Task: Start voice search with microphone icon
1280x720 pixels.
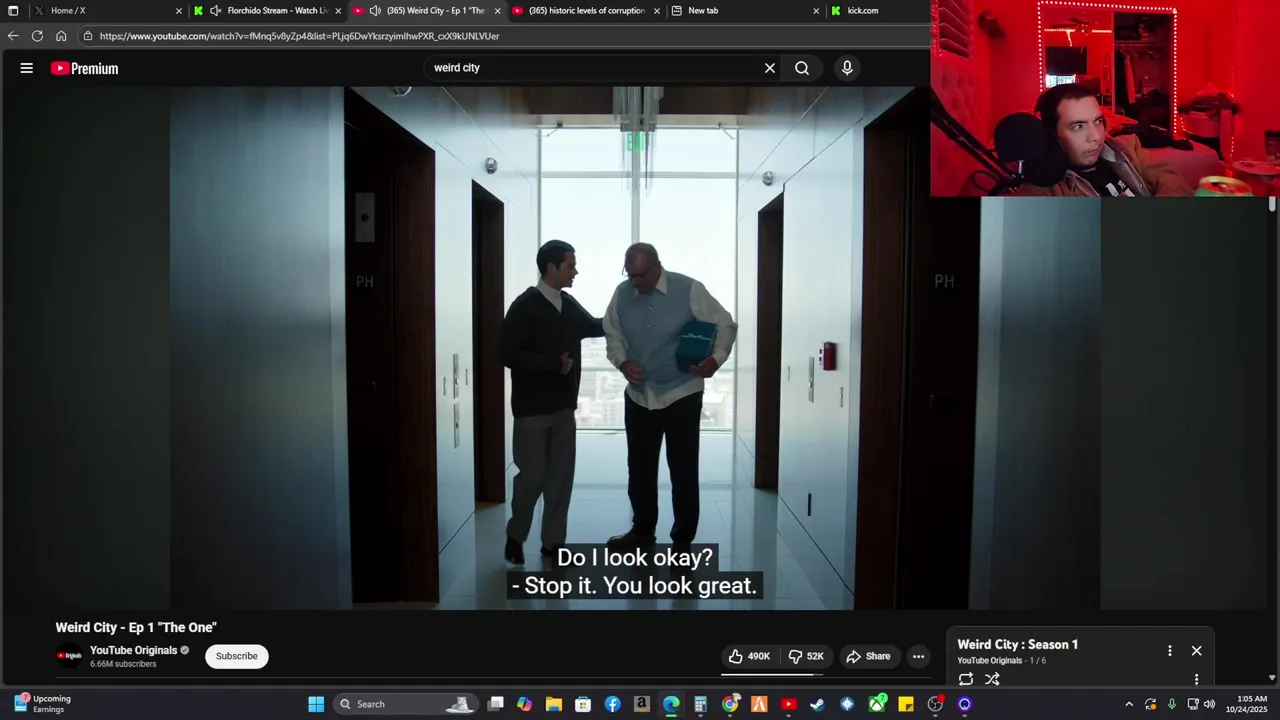Action: point(847,68)
